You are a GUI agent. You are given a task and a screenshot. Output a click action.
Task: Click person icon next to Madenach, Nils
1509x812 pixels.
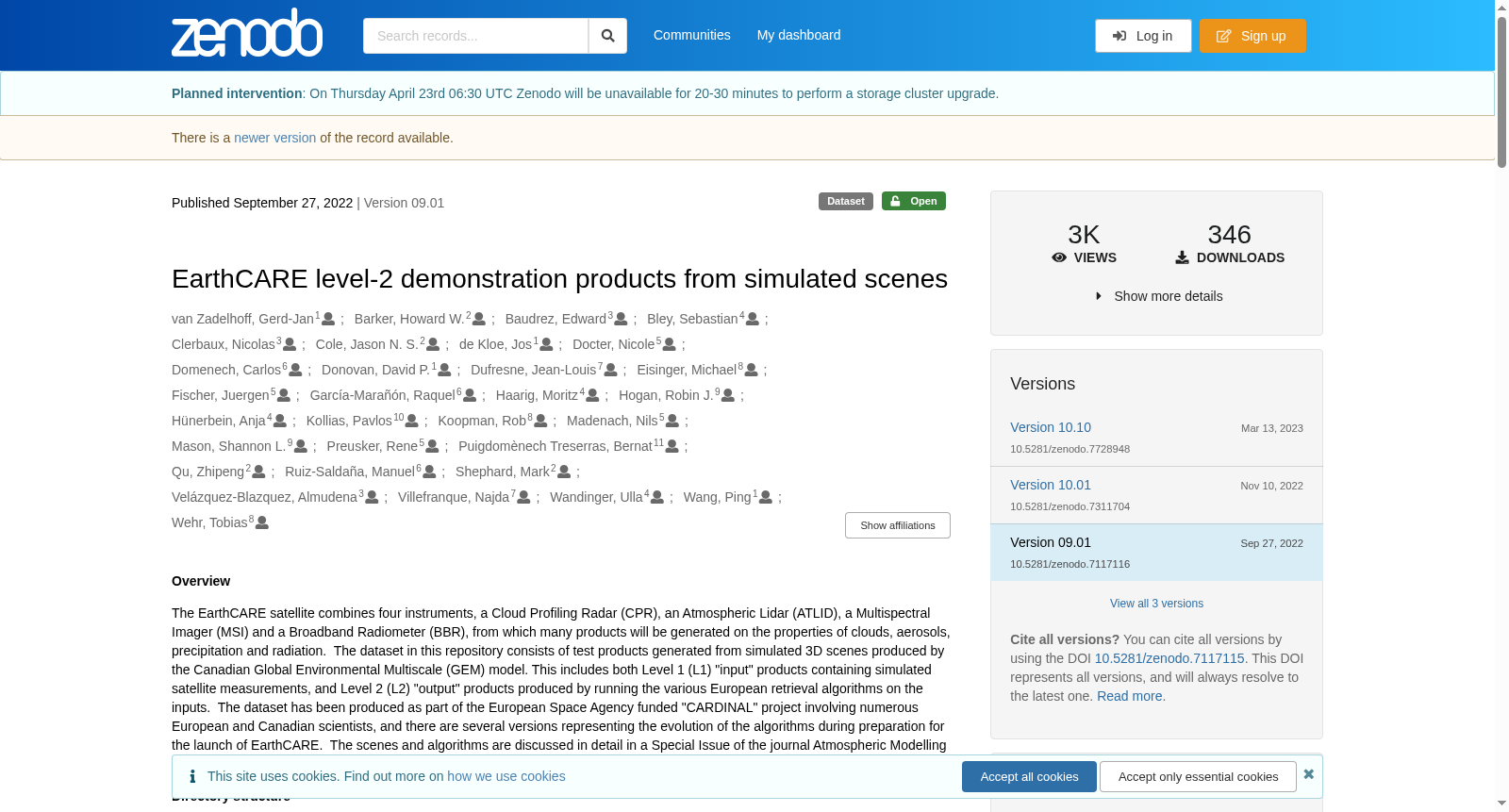(x=672, y=421)
